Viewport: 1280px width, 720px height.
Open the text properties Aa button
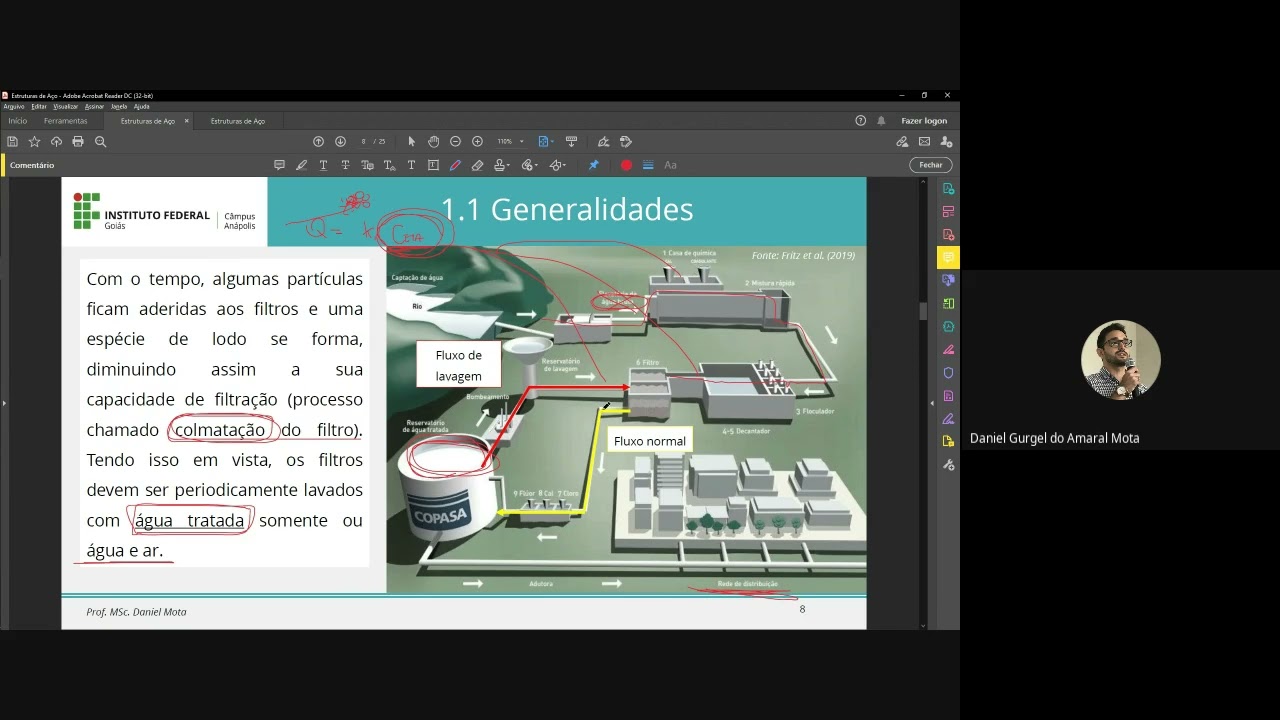(x=670, y=165)
